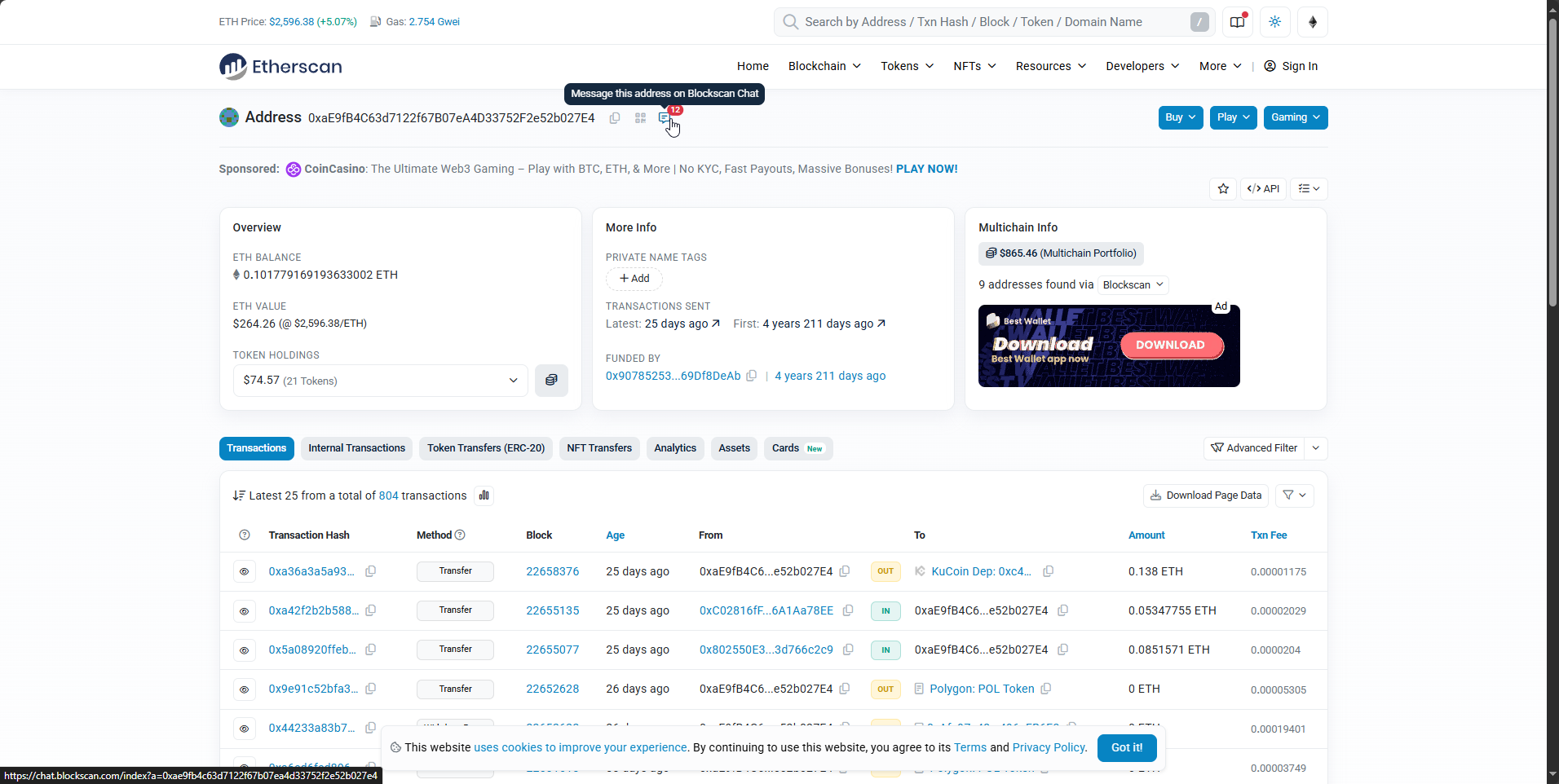
Task: Add address to watch list star
Action: click(x=1223, y=189)
